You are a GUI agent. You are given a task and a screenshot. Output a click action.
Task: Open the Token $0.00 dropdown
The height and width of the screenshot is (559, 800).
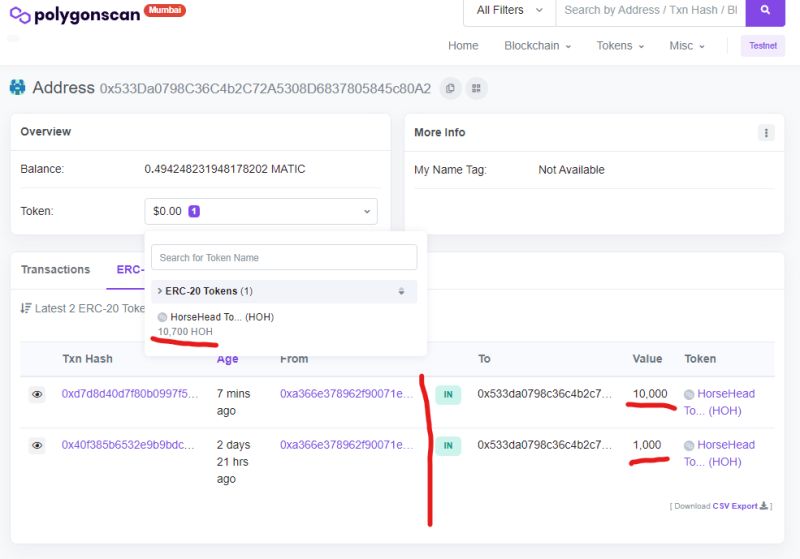tap(261, 211)
